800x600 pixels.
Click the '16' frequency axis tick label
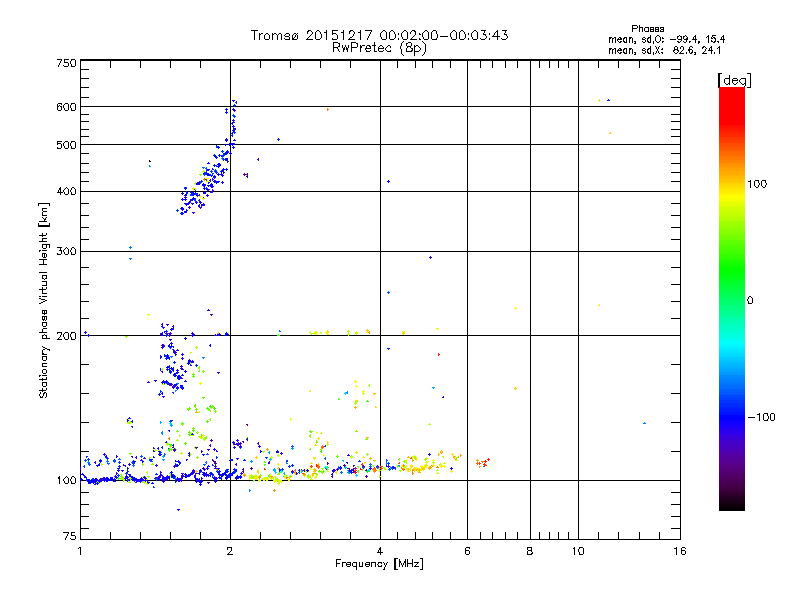click(680, 551)
